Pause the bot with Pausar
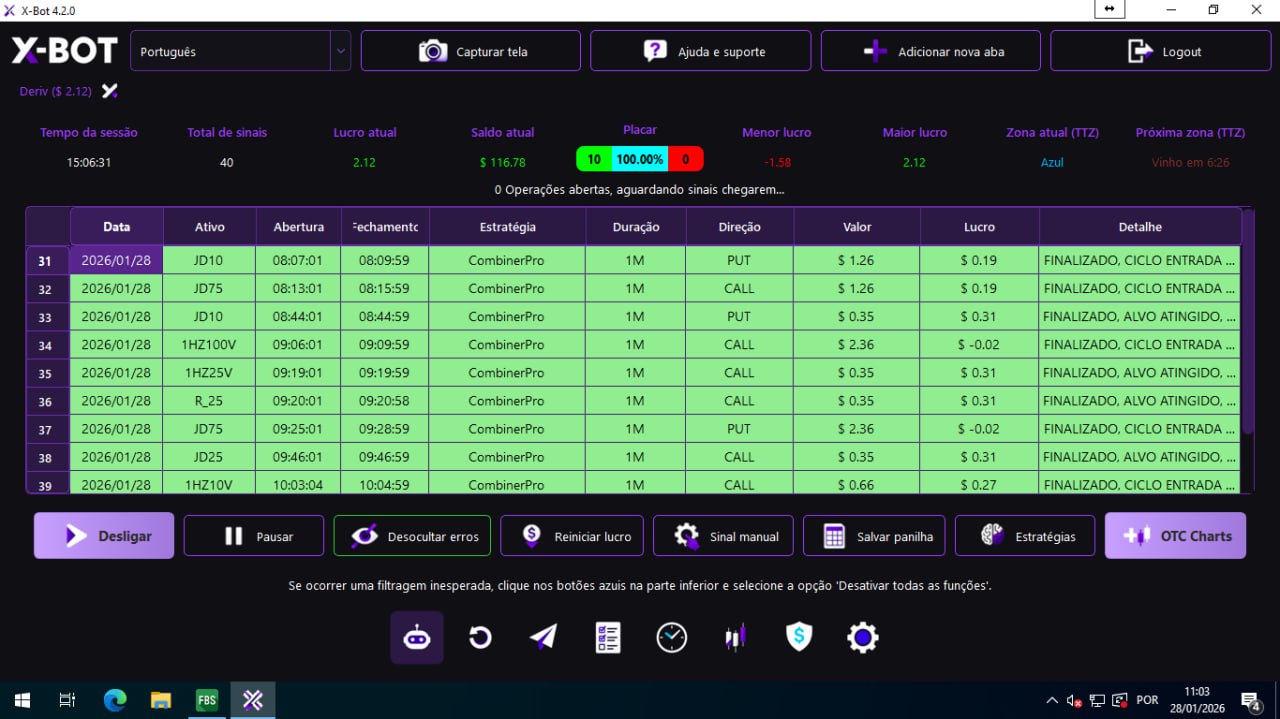Image resolution: width=1280 pixels, height=719 pixels. 254,536
